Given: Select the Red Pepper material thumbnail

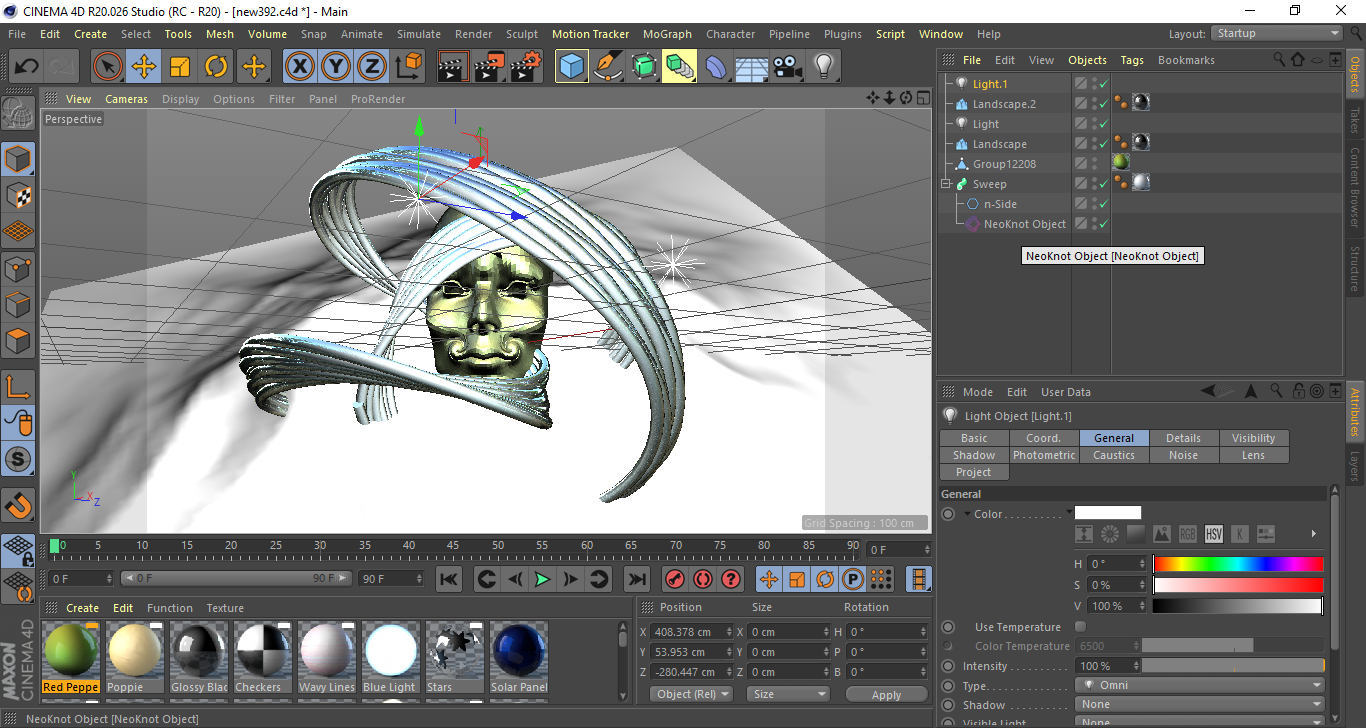Looking at the screenshot, I should tap(71, 658).
